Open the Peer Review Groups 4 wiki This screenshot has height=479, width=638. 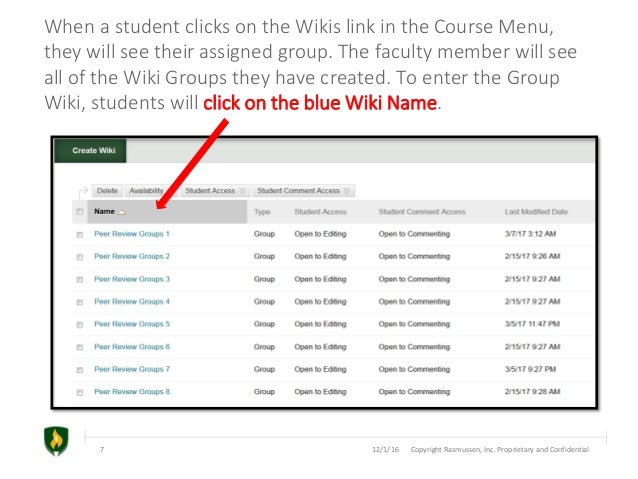[132, 302]
